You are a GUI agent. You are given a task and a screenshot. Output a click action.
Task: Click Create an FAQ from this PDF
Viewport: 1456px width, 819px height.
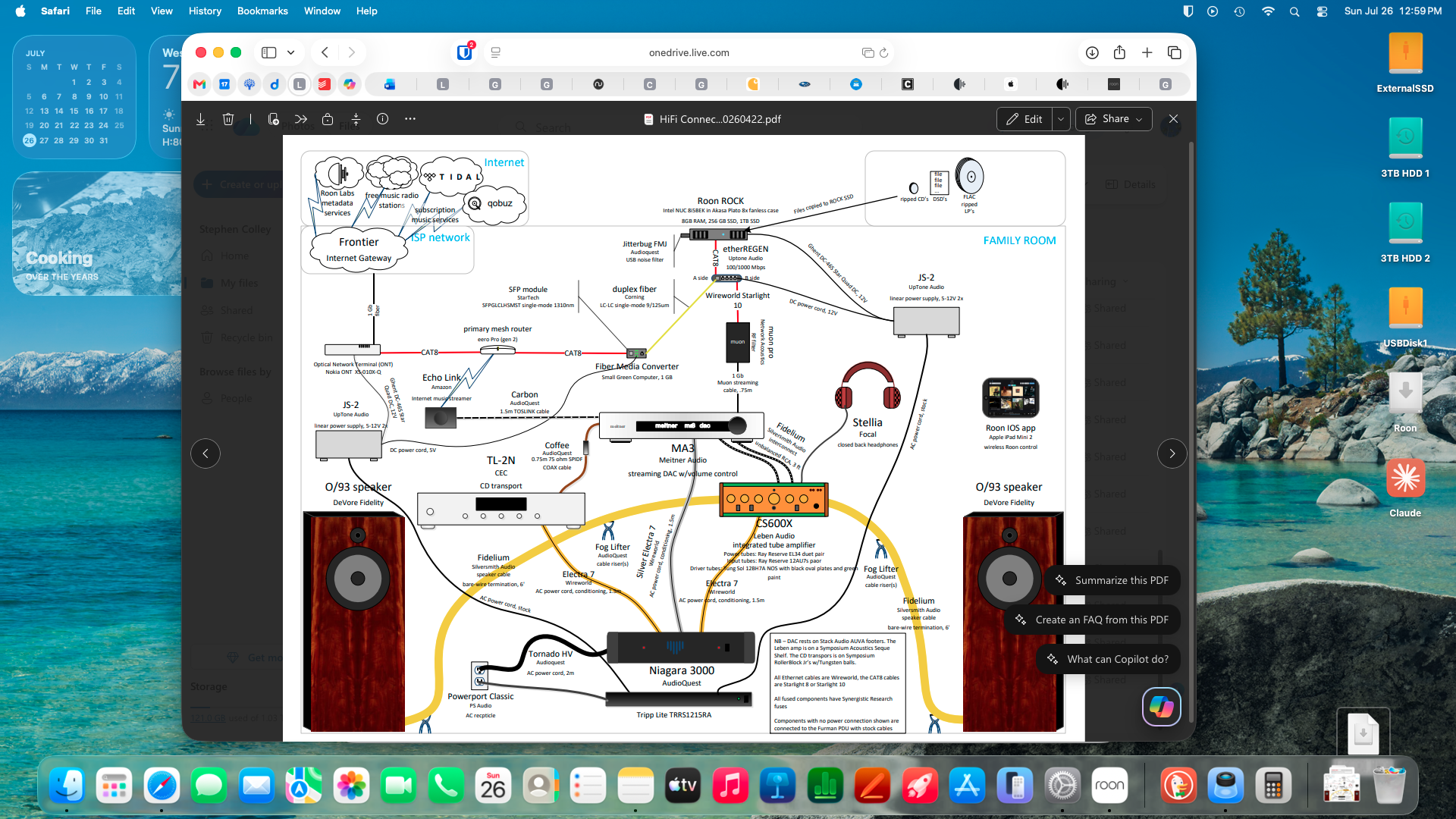coord(1093,620)
